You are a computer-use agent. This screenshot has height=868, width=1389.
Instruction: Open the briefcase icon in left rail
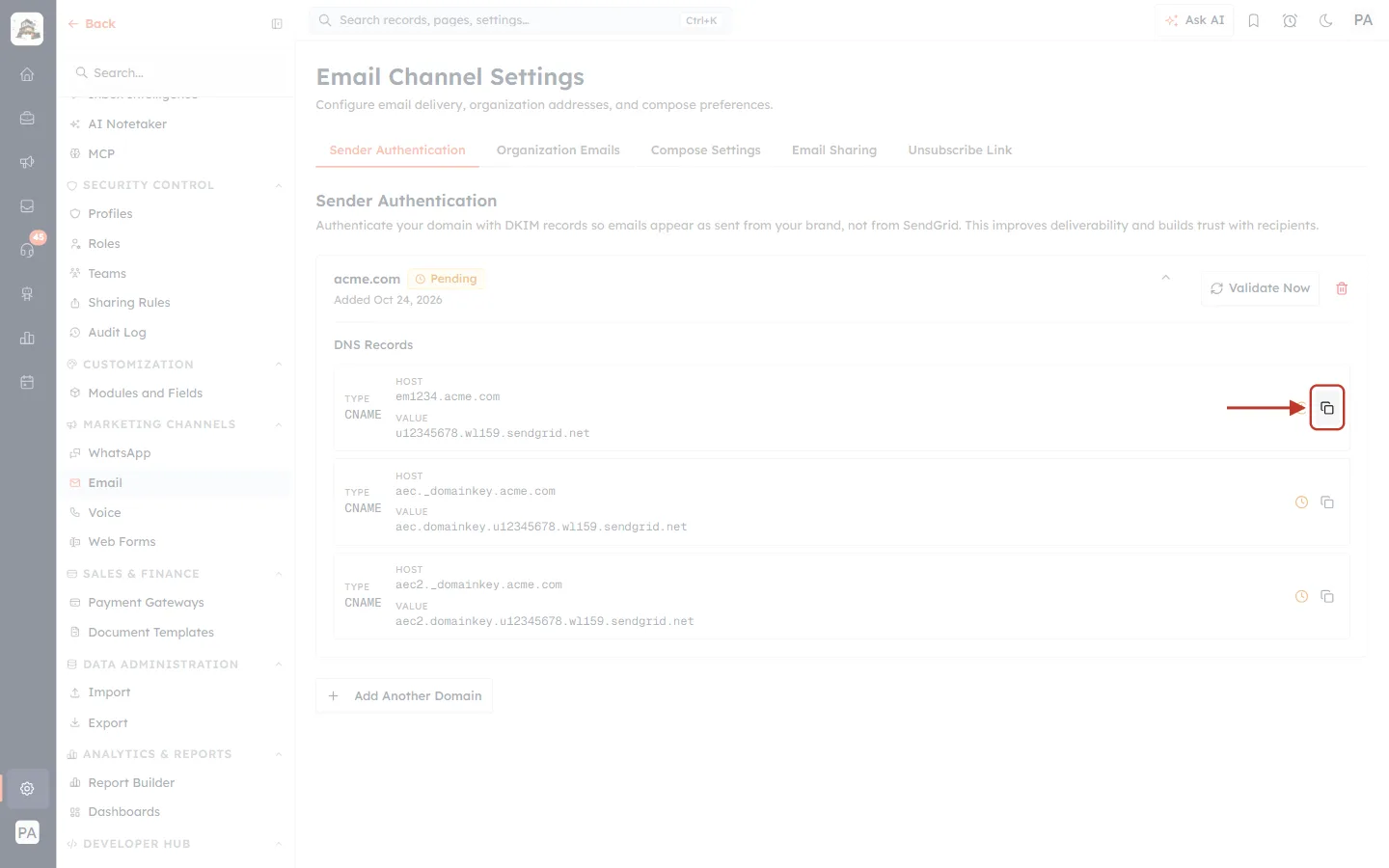pos(27,119)
